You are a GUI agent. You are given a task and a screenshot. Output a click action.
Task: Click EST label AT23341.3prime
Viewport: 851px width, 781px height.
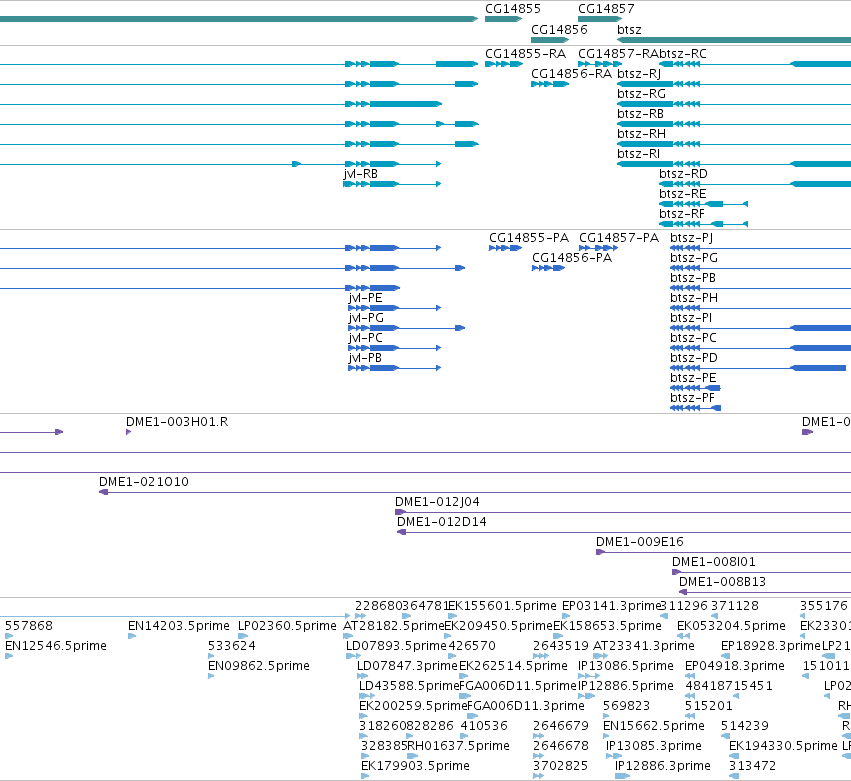click(644, 646)
